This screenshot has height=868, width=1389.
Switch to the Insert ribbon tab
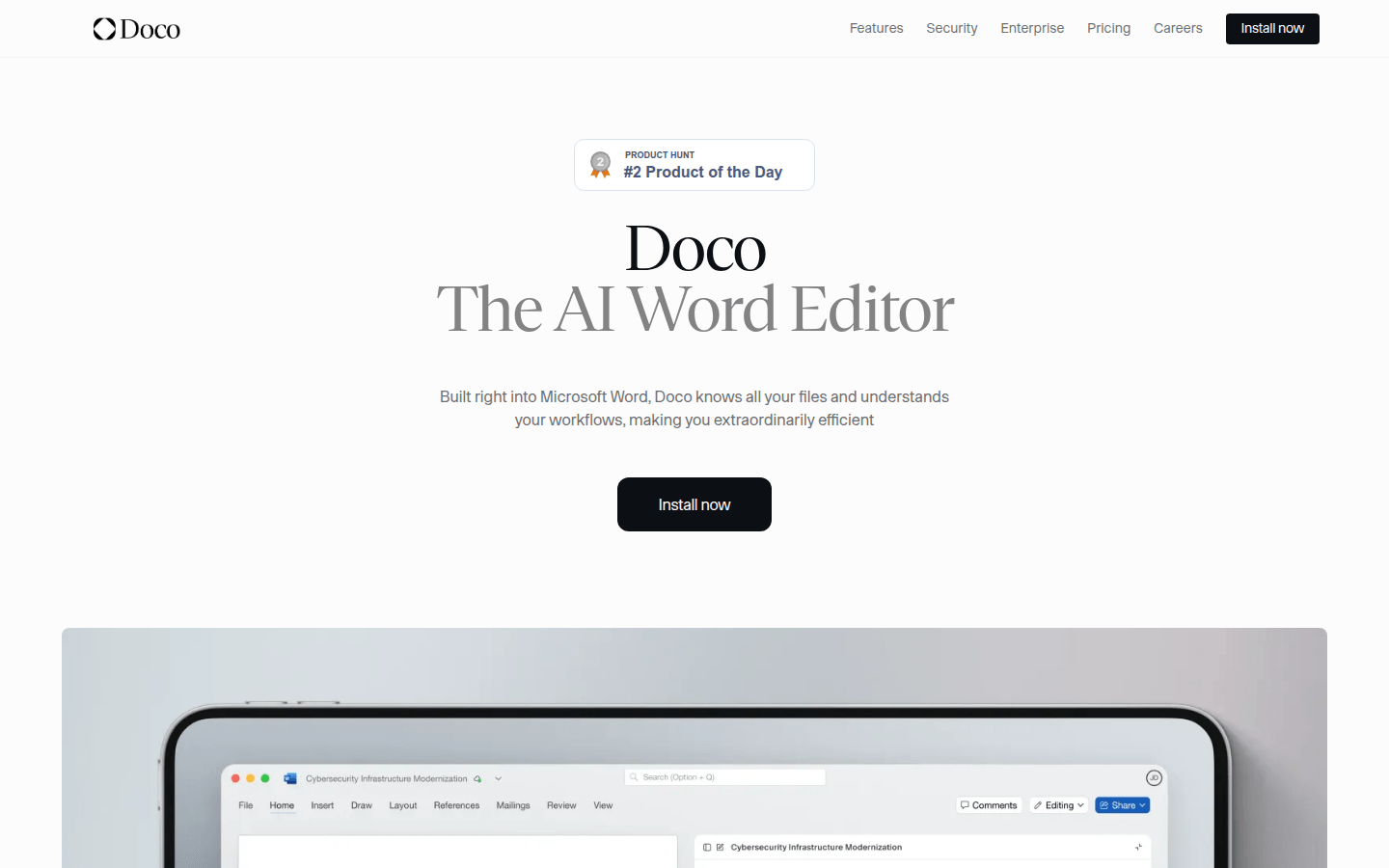pyautogui.click(x=322, y=805)
